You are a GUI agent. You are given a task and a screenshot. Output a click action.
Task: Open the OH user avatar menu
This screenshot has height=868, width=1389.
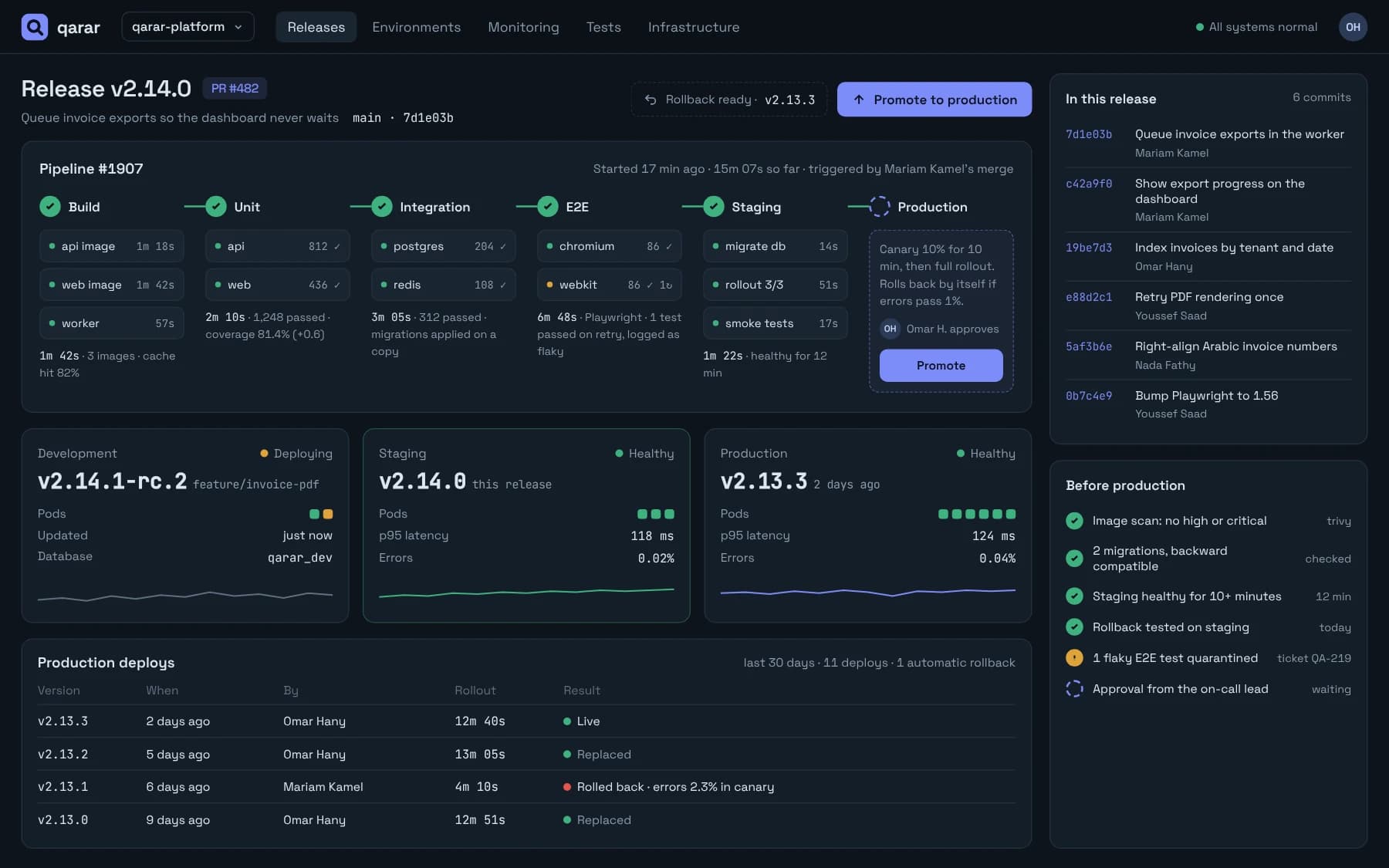click(x=1353, y=27)
